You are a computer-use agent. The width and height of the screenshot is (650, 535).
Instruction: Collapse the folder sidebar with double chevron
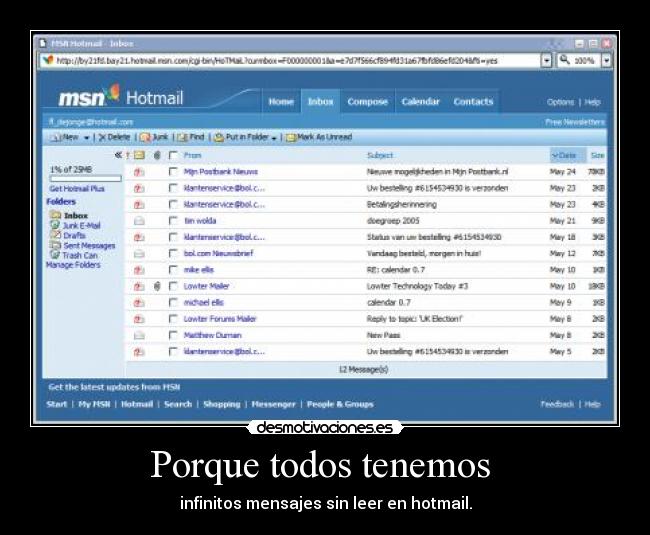[118, 155]
